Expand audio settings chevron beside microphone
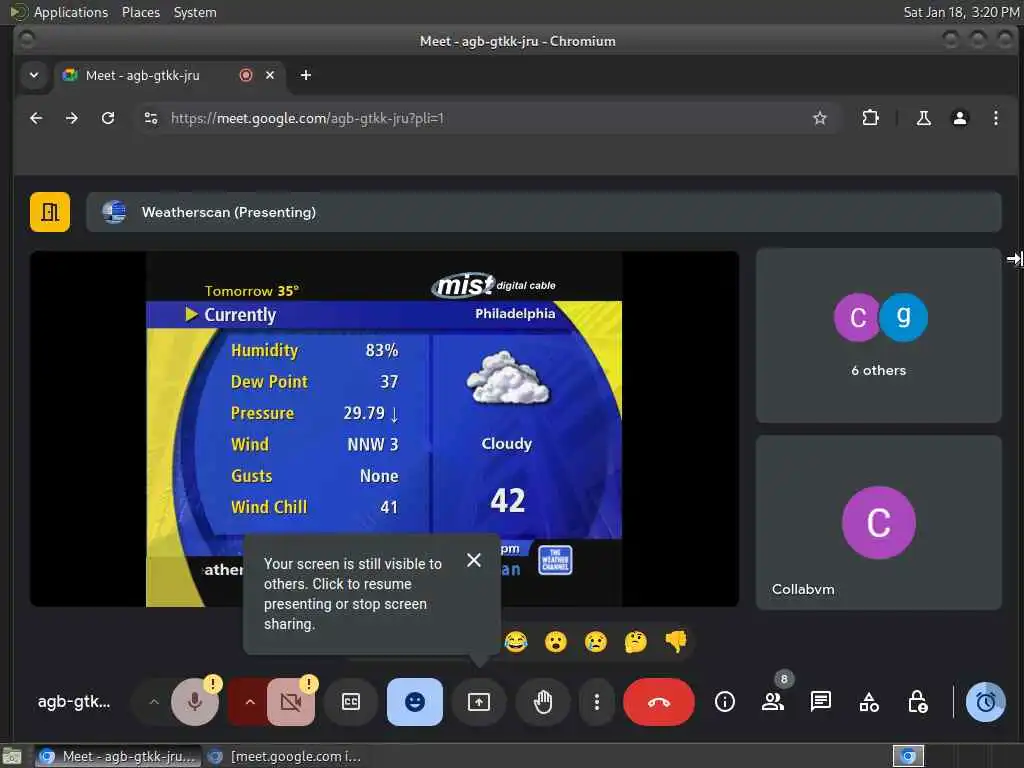 pyautogui.click(x=153, y=702)
